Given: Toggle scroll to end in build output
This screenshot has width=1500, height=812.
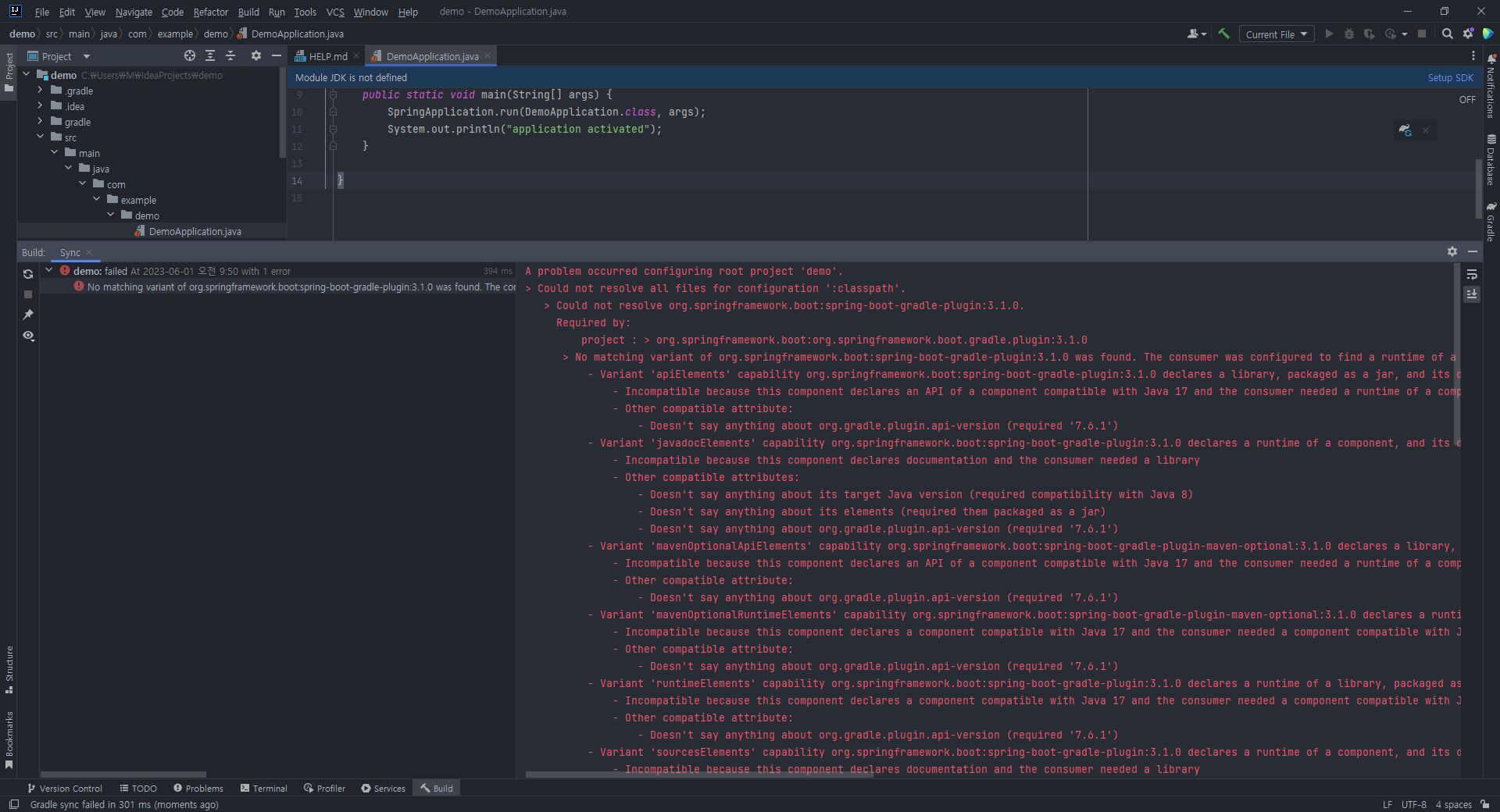Looking at the screenshot, I should (x=1471, y=294).
